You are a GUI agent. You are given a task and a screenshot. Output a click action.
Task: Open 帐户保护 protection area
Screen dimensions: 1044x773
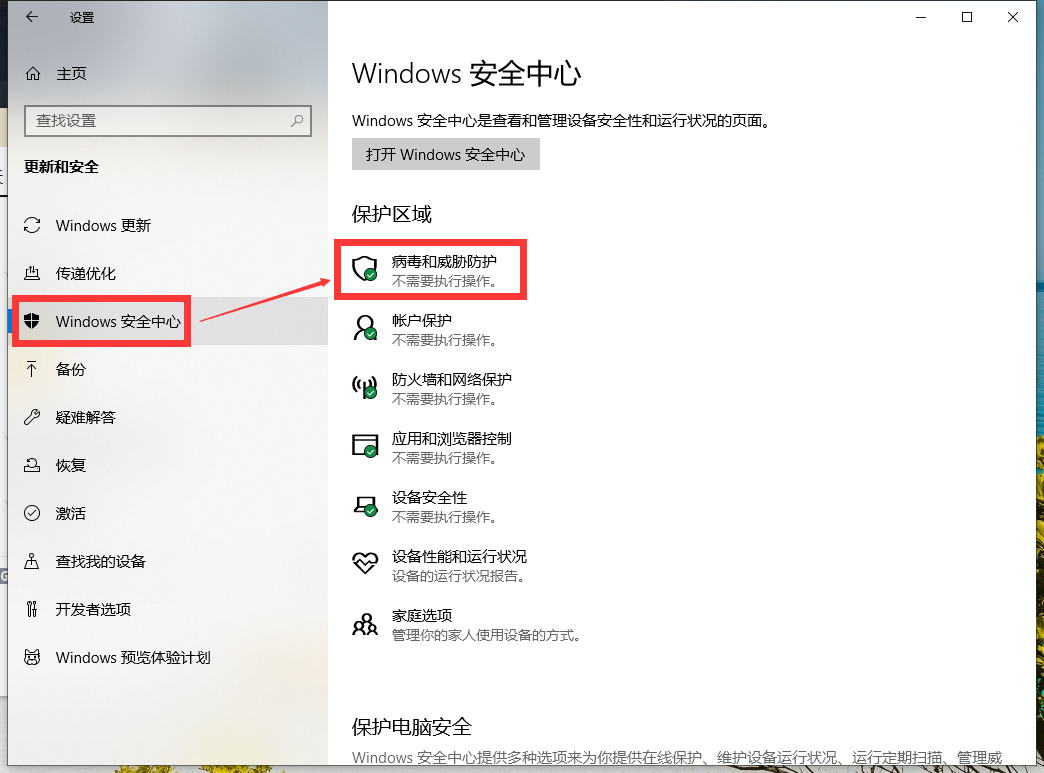(x=426, y=329)
